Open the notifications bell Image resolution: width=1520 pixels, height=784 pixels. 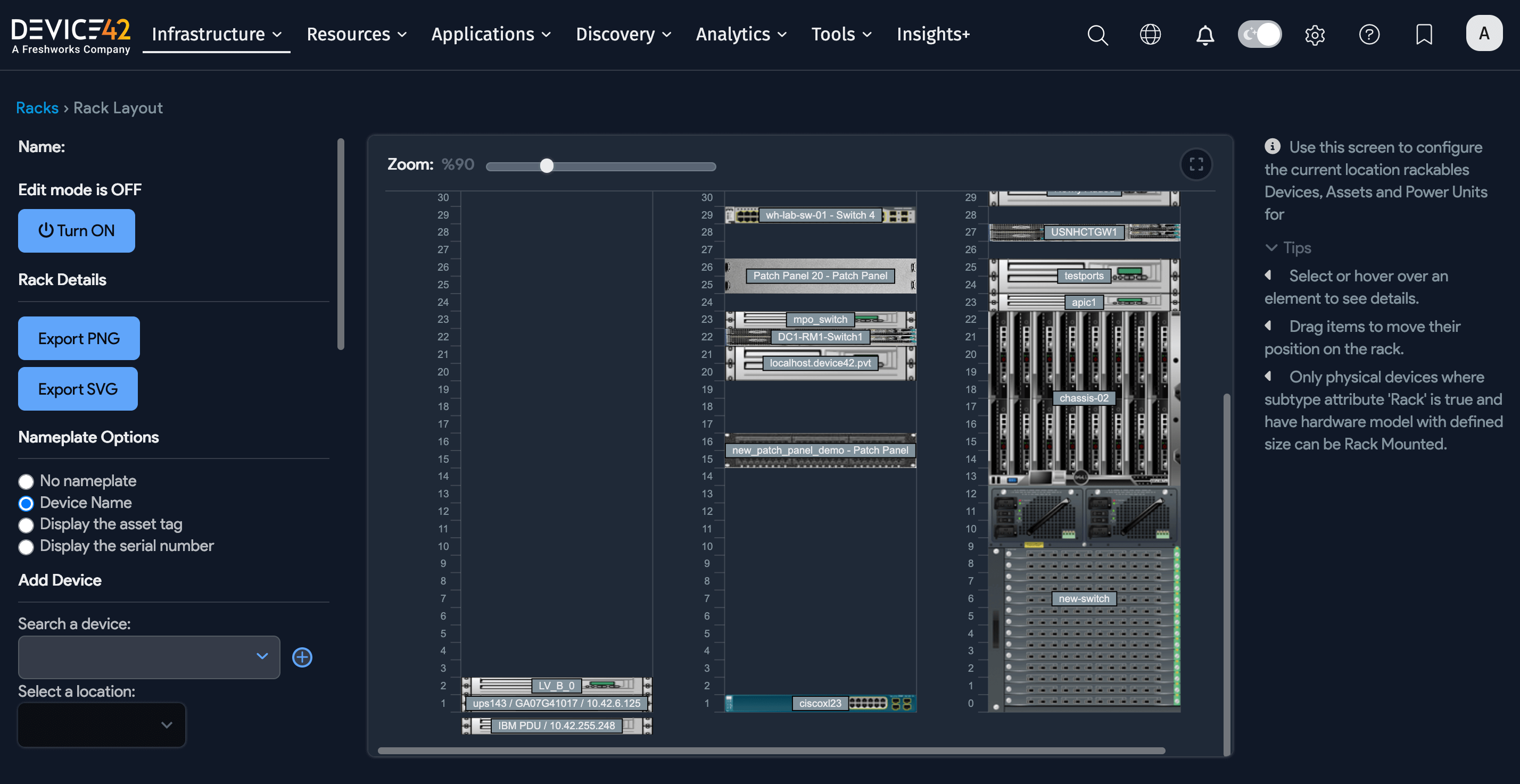[1205, 35]
